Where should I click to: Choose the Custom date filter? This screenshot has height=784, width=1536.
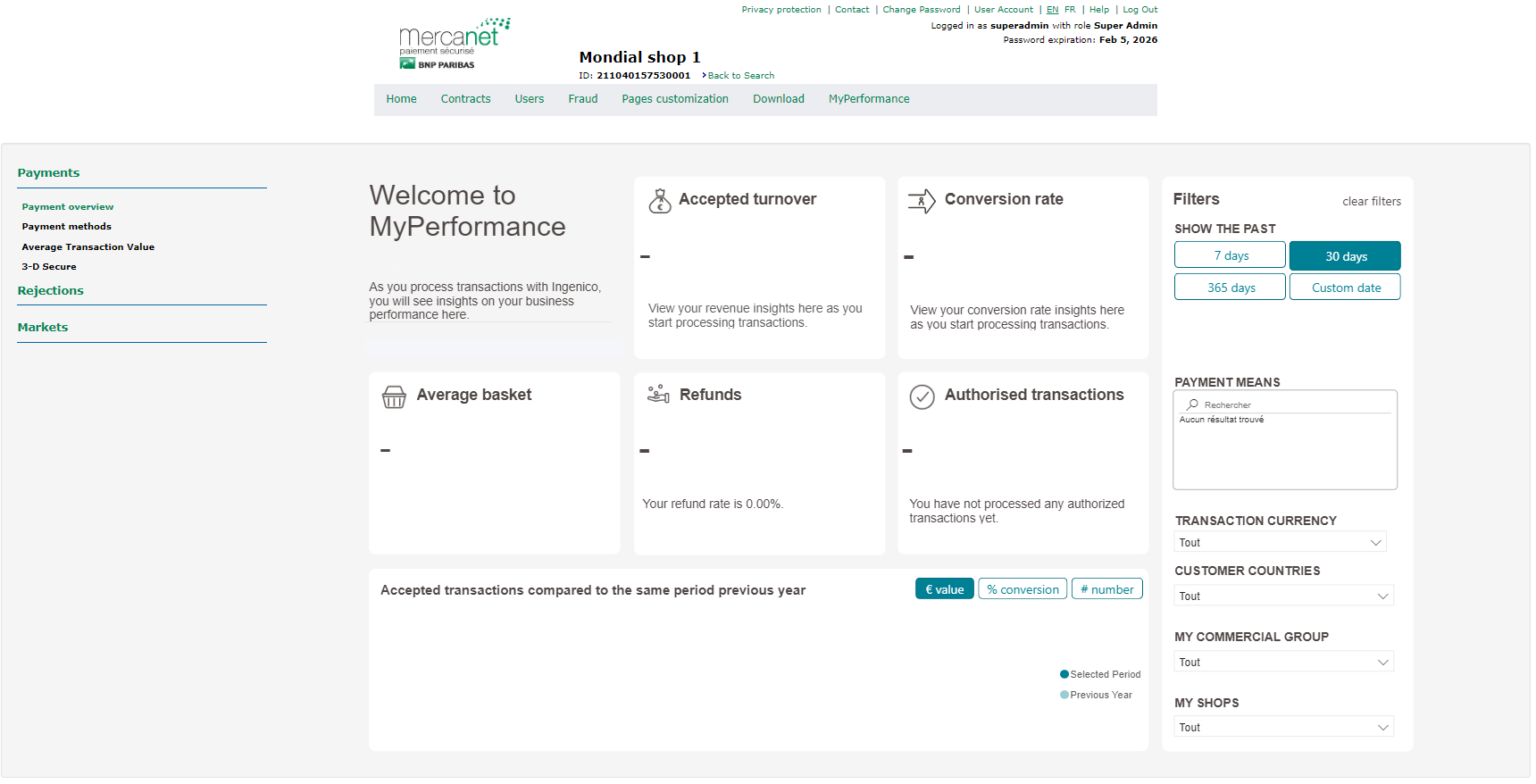click(x=1345, y=288)
